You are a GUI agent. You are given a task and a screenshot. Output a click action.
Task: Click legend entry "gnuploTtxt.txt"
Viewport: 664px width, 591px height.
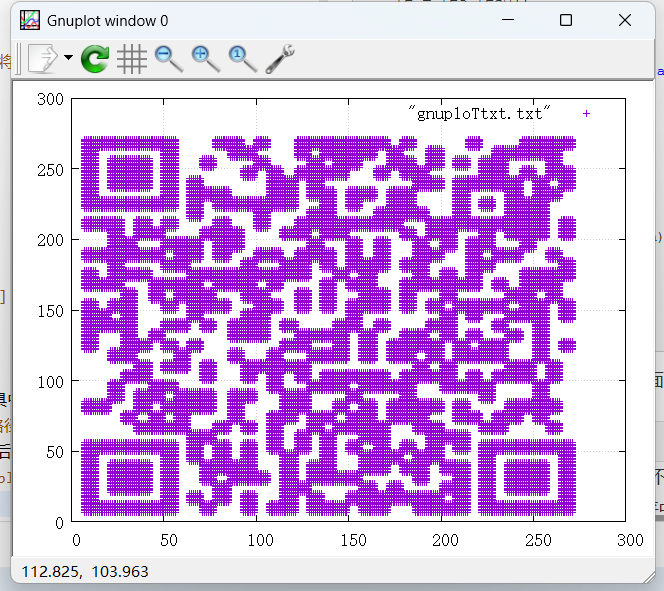click(479, 113)
